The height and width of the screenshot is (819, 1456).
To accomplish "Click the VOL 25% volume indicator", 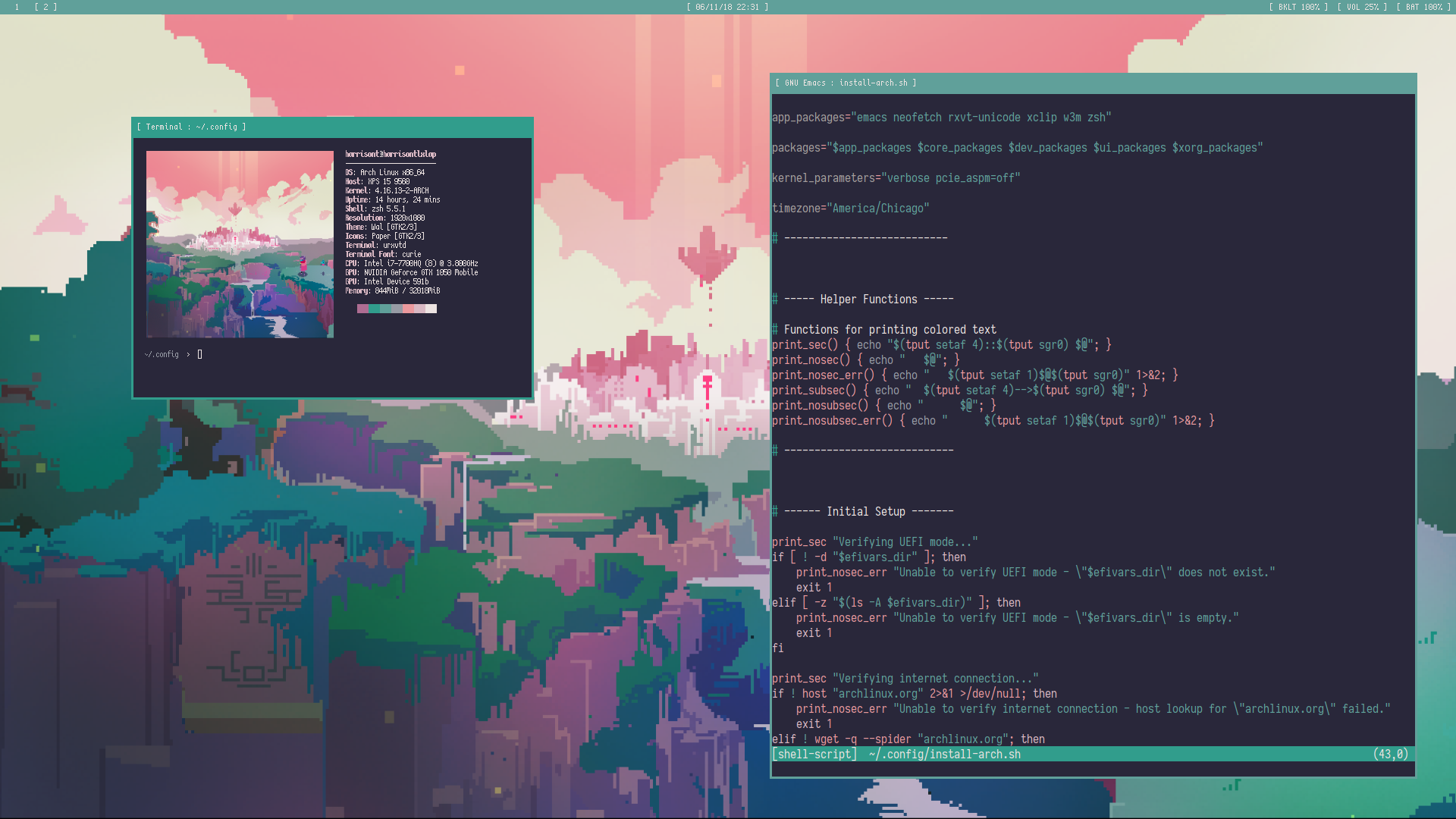I will click(1363, 7).
